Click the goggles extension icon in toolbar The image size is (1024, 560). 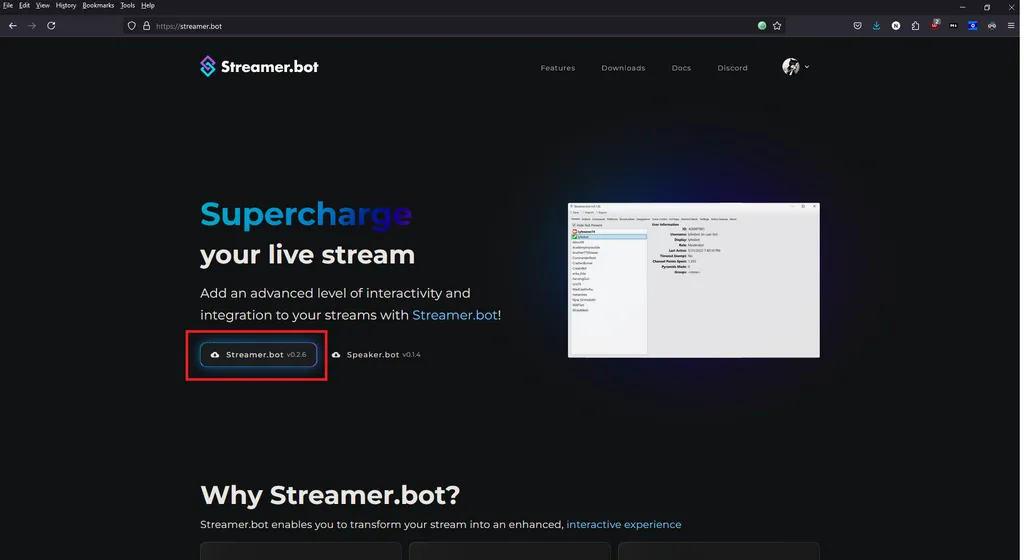(x=992, y=26)
